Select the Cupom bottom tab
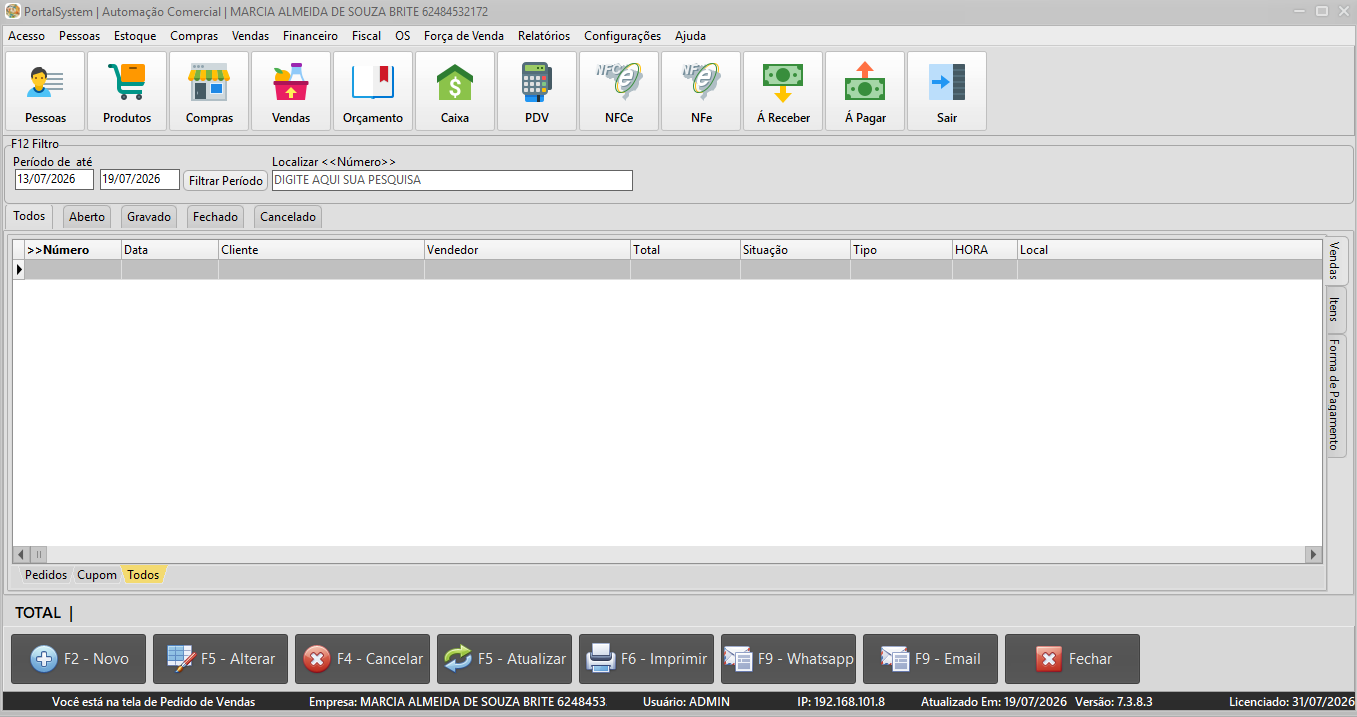 tap(97, 575)
